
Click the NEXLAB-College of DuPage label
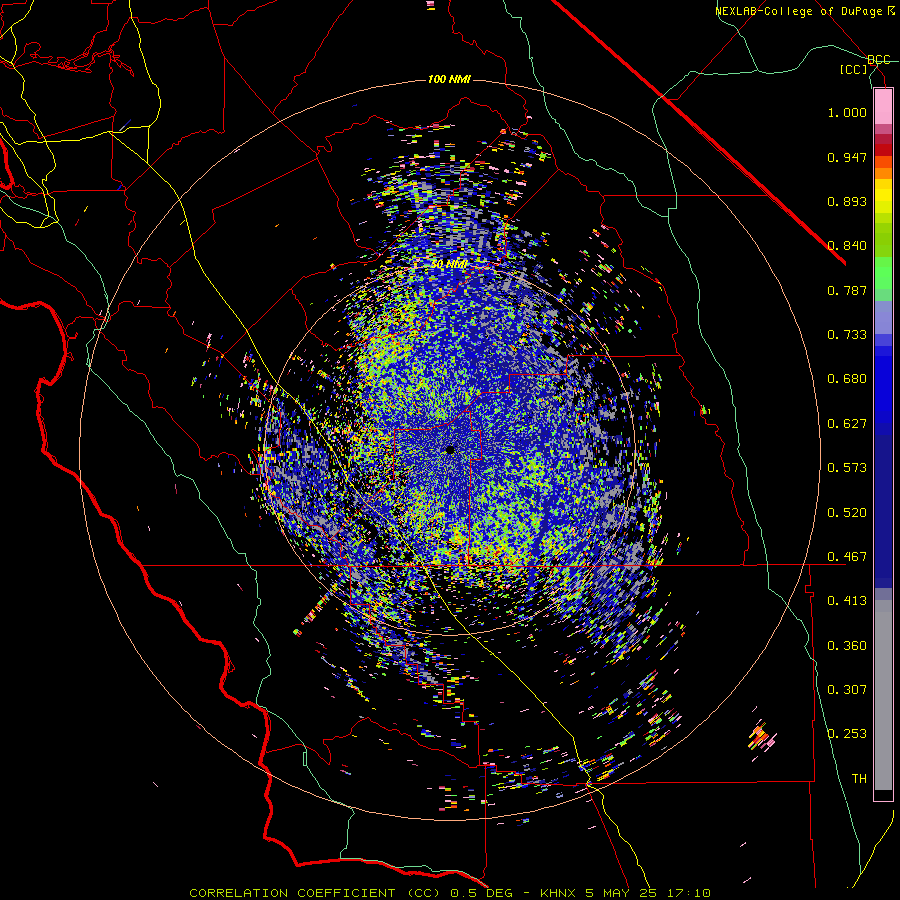[798, 11]
